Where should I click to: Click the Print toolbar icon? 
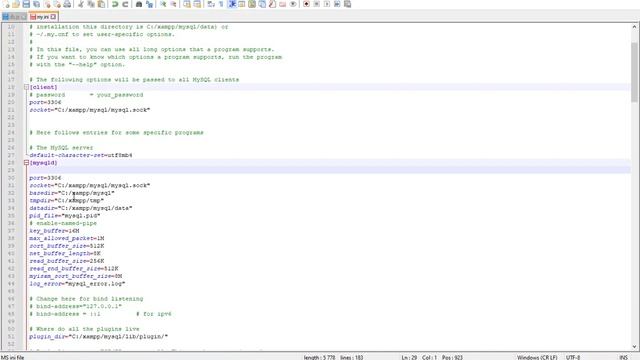point(67,4)
